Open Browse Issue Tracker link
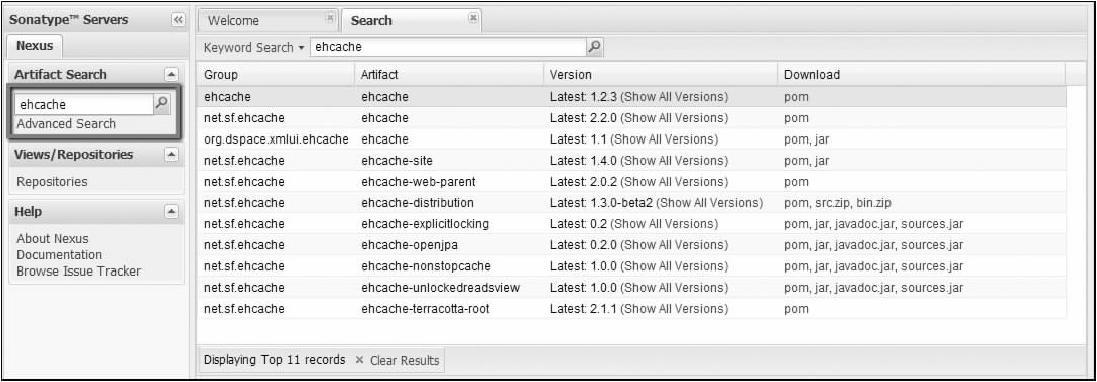Image resolution: width=1097 pixels, height=382 pixels. (78, 271)
